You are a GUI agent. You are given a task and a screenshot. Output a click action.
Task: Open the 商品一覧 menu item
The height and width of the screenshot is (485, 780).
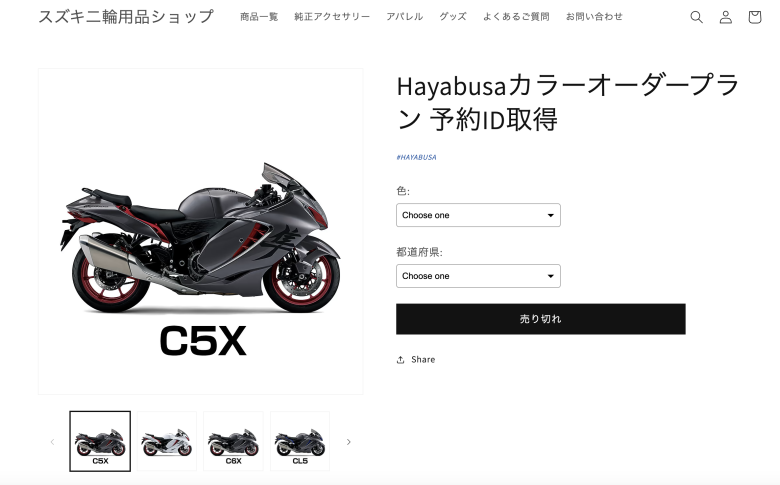click(259, 17)
